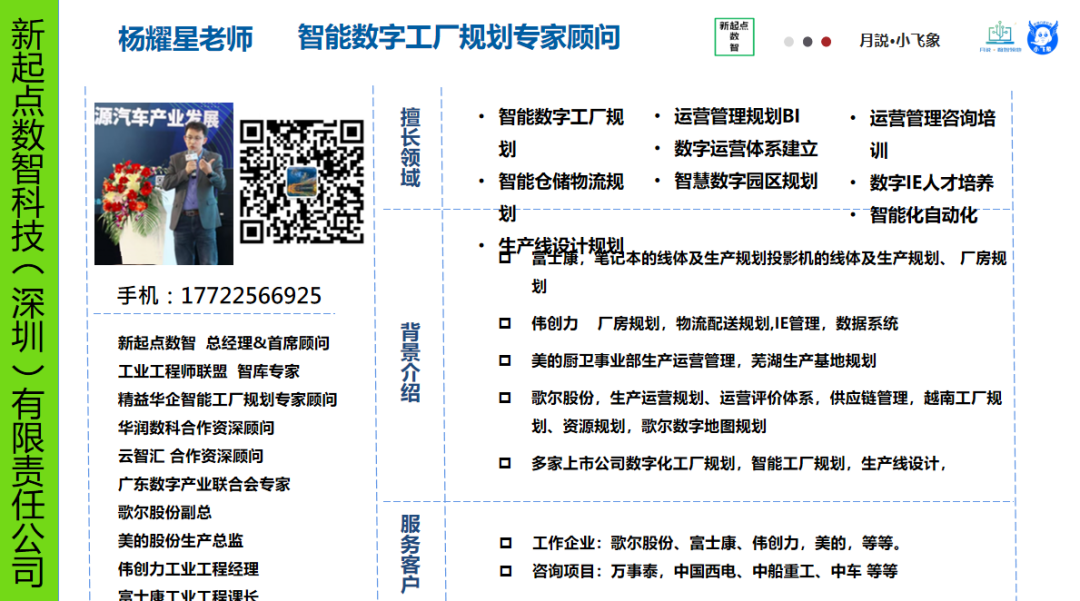This screenshot has height=601, width=1080.
Task: Click the book logo beside the elephant mascot
Action: tap(1000, 37)
